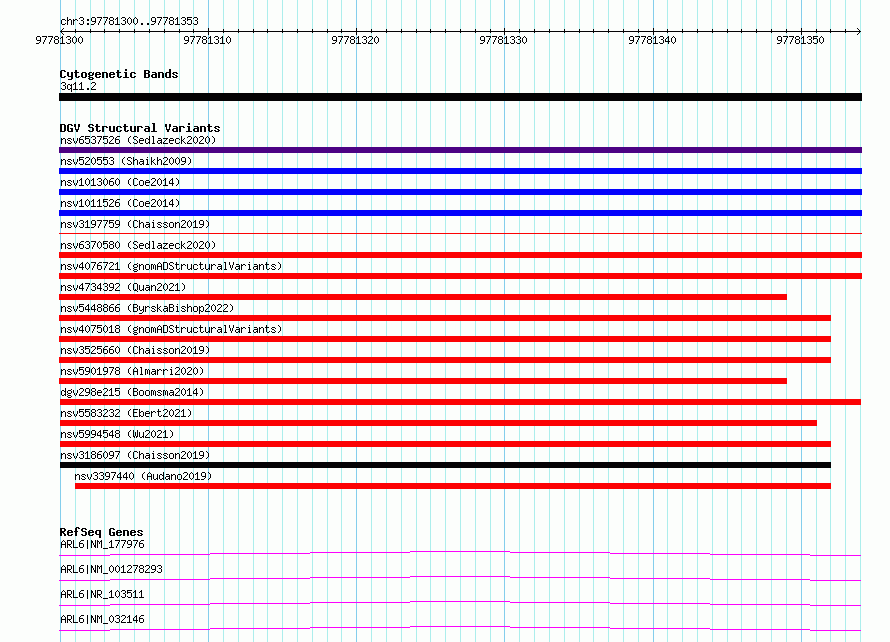This screenshot has width=890, height=642.
Task: Open transcript ARL6|NM_032146 label
Action: tap(102, 619)
